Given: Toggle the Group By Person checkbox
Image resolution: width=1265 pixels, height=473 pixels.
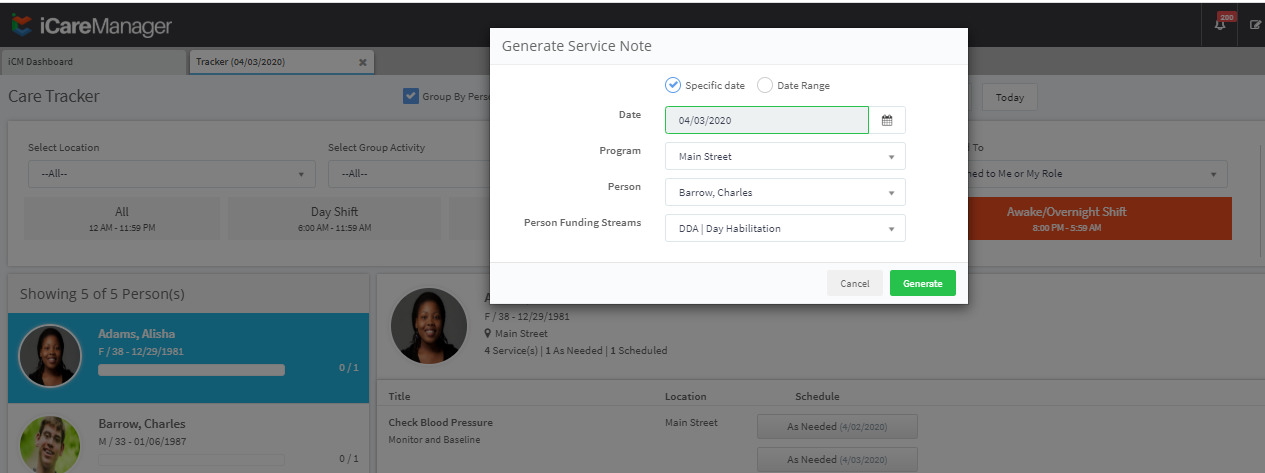Looking at the screenshot, I should tap(410, 97).
